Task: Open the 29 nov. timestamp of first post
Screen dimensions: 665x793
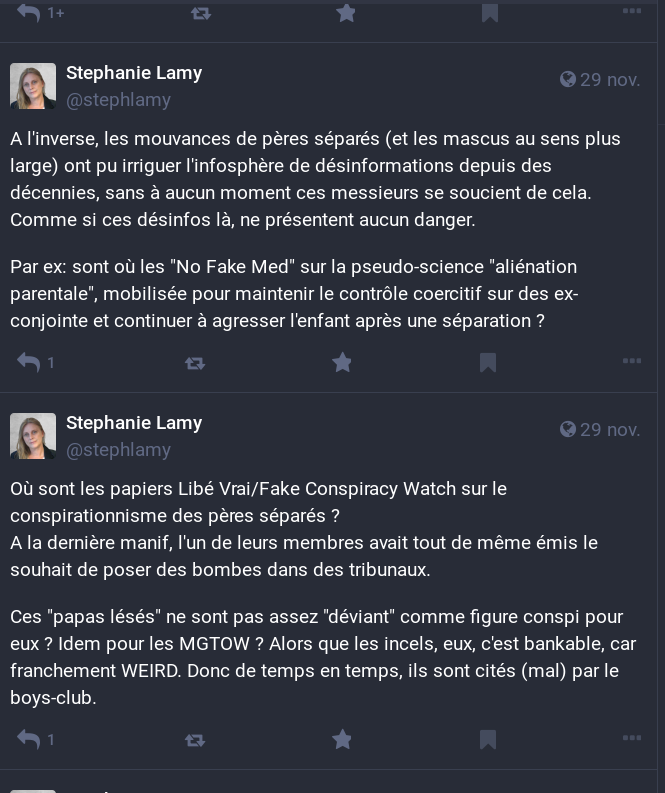Action: (600, 79)
